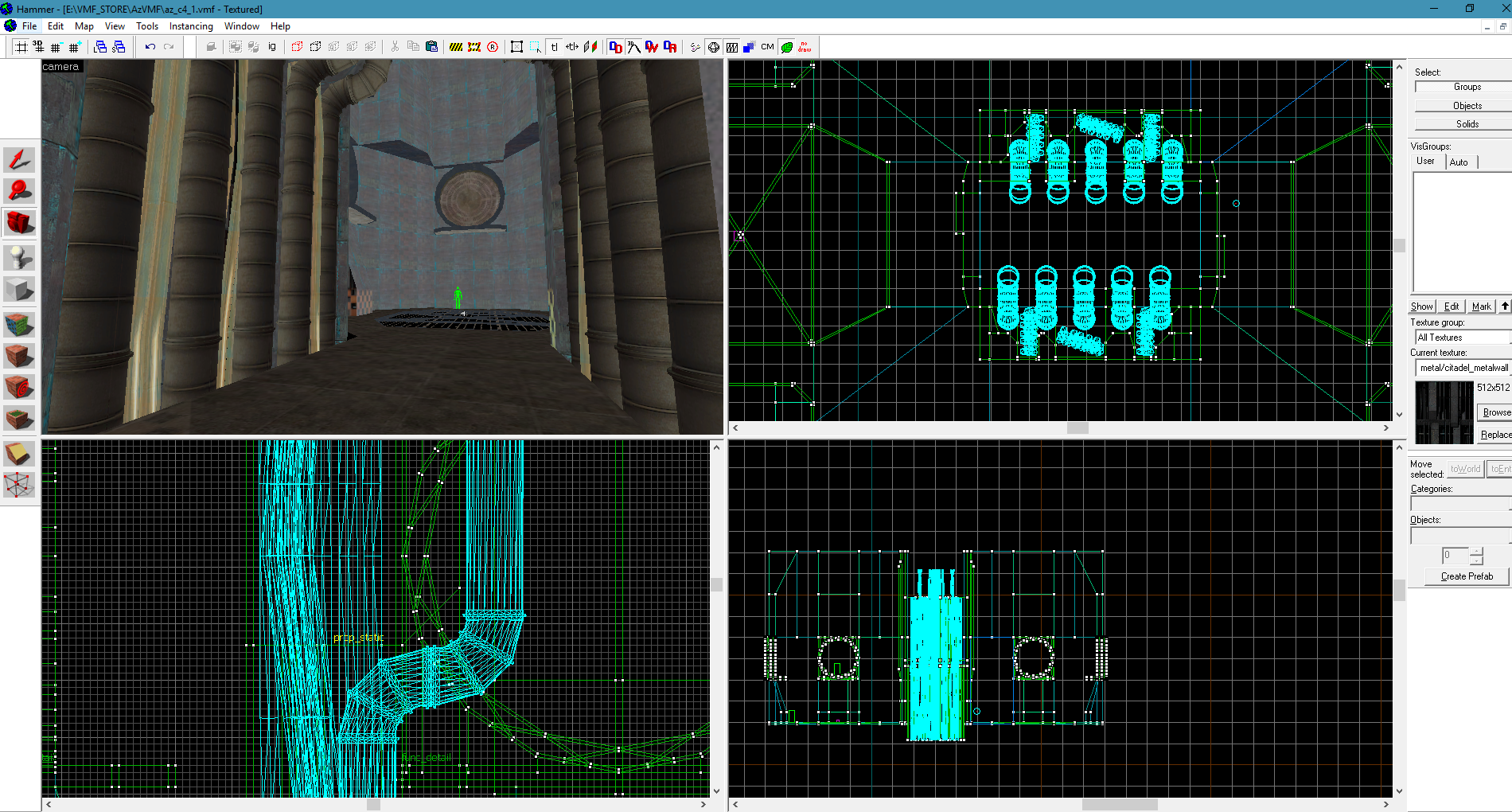1512x812 pixels.
Task: Click the Create Prefab button
Action: 1467,576
